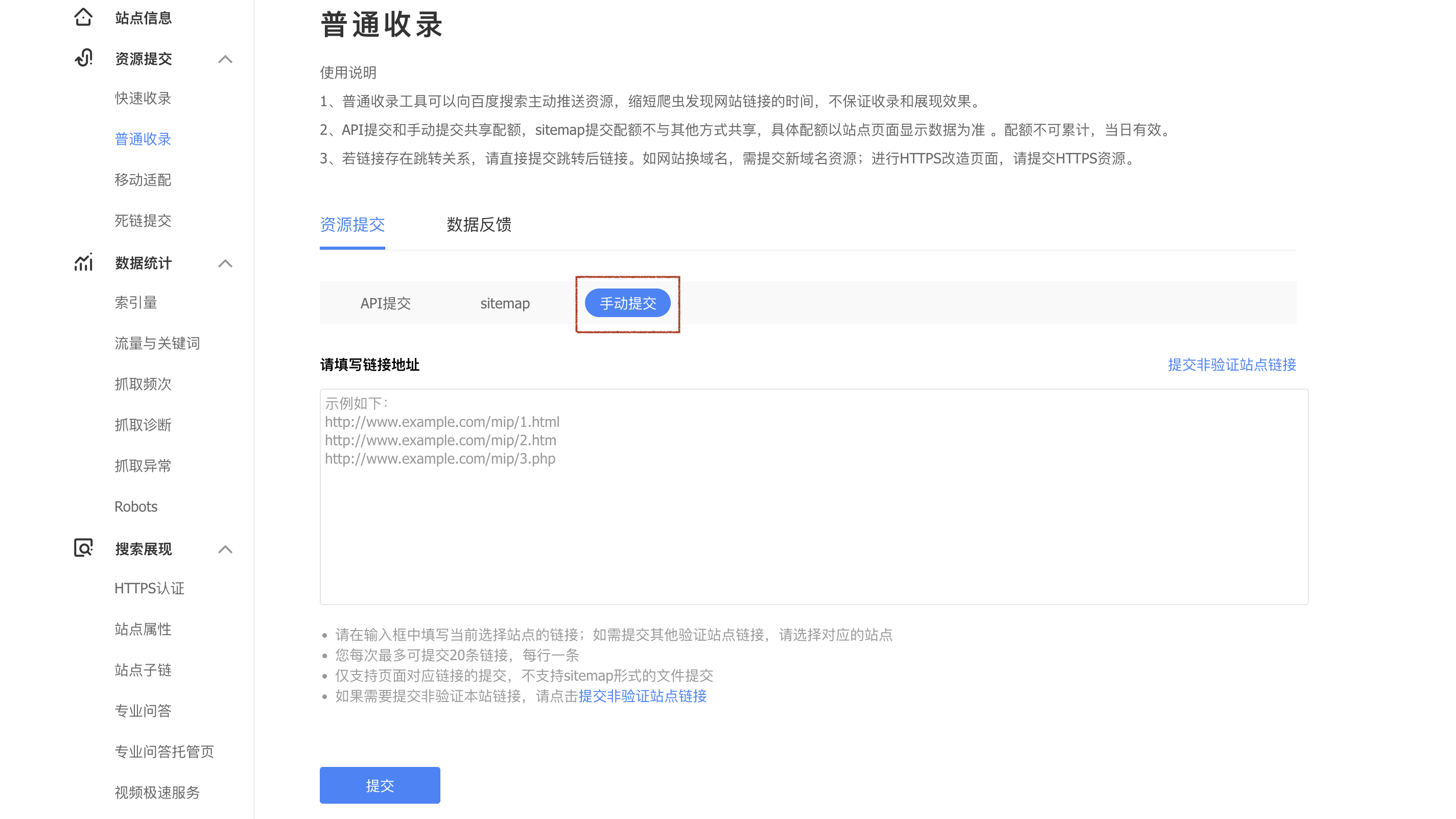1456x819 pixels.
Task: Switch to the 资源提交 tab
Action: pos(352,225)
